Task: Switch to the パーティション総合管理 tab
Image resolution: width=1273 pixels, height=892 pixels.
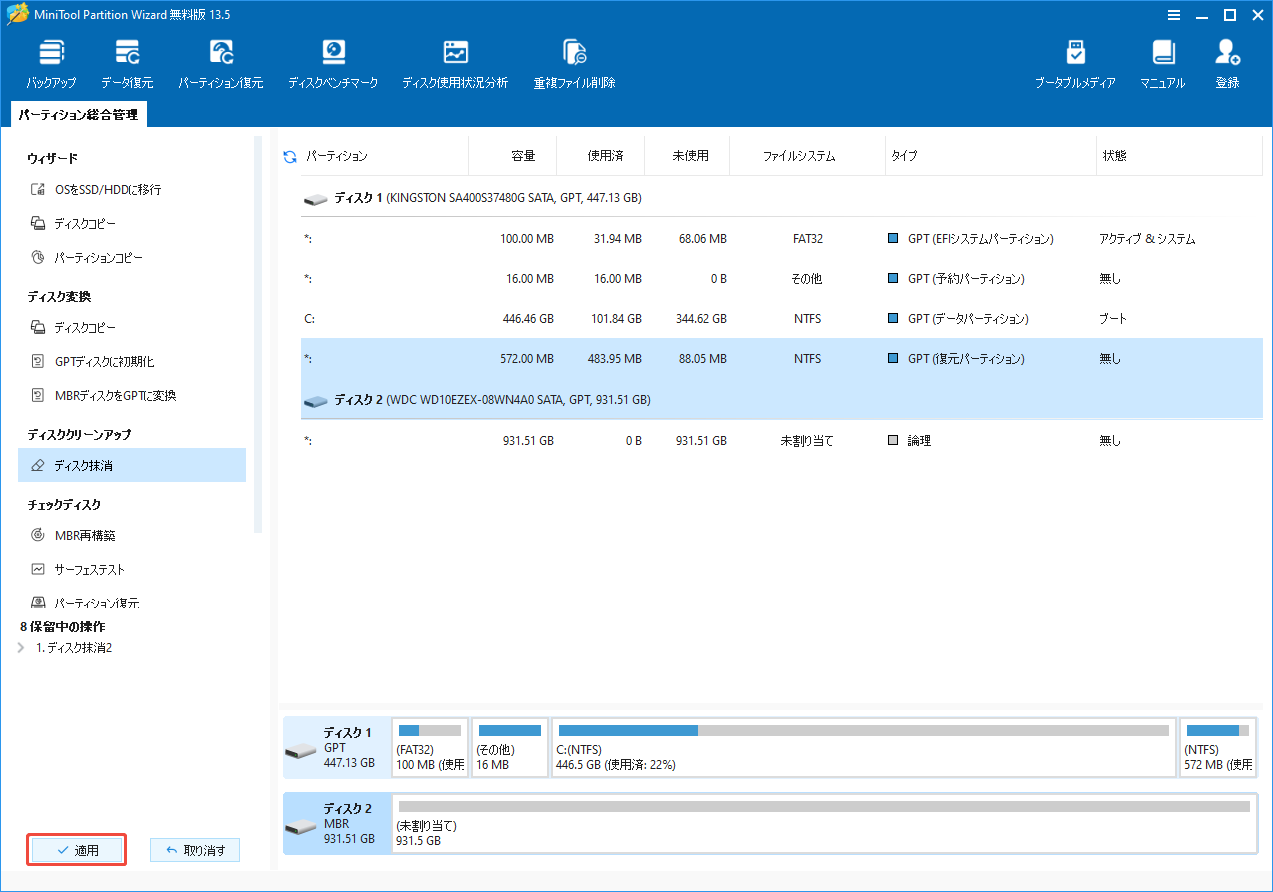Action: point(77,114)
